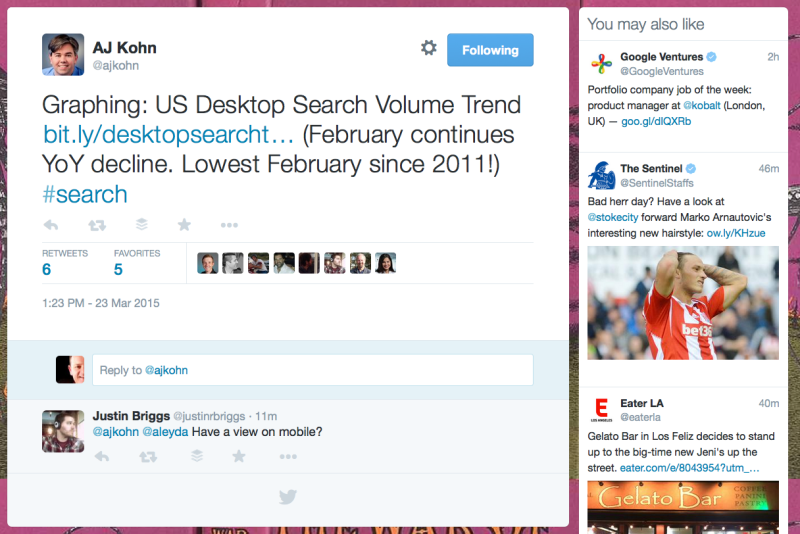Open the gear settings menu beside Following
Screen dimensions: 800x534
428,49
